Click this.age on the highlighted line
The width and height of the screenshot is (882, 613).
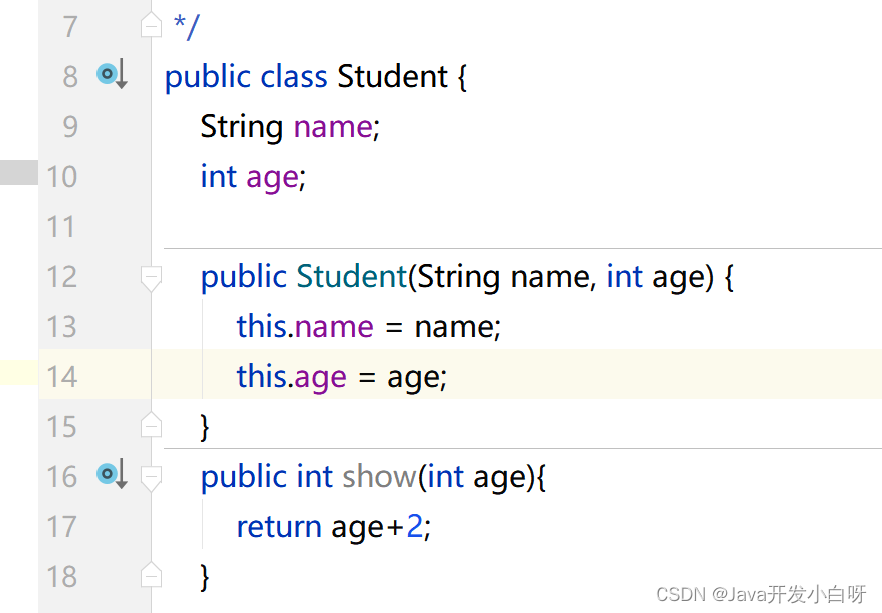[x=291, y=377]
